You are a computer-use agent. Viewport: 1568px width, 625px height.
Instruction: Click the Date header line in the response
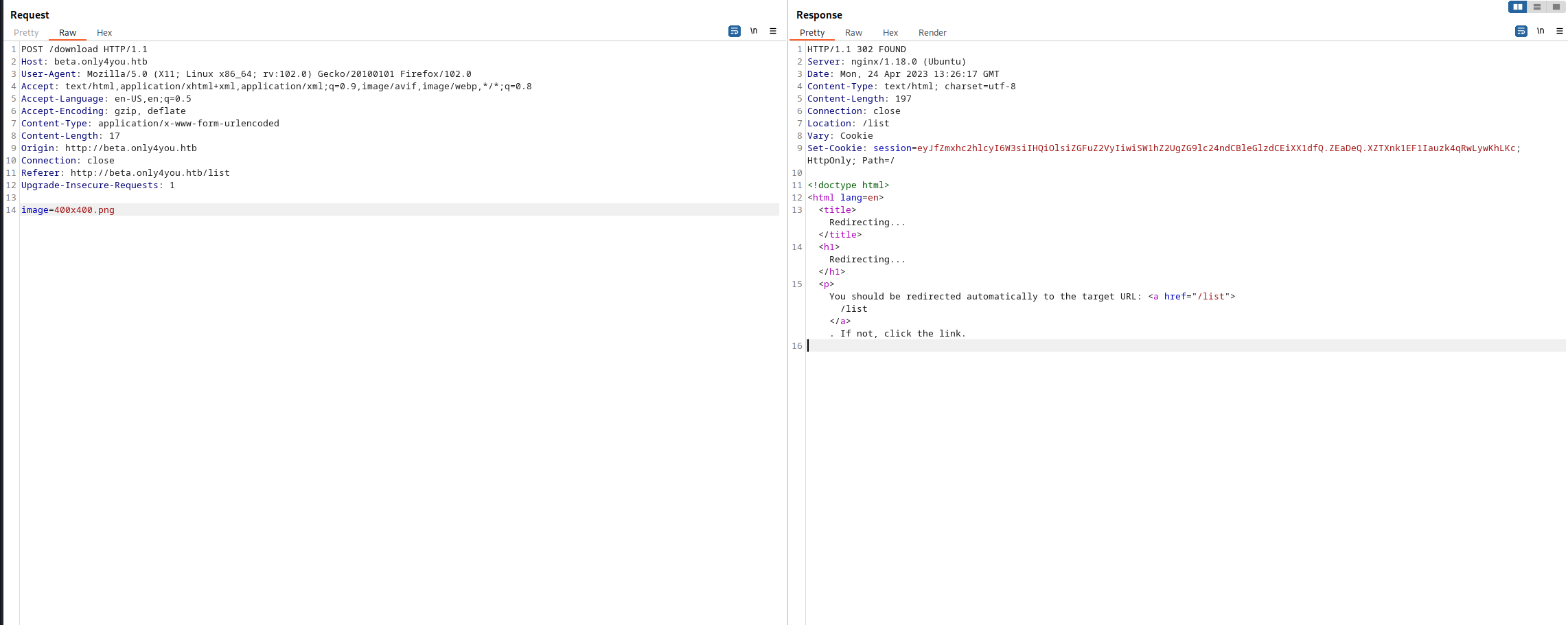(x=903, y=74)
